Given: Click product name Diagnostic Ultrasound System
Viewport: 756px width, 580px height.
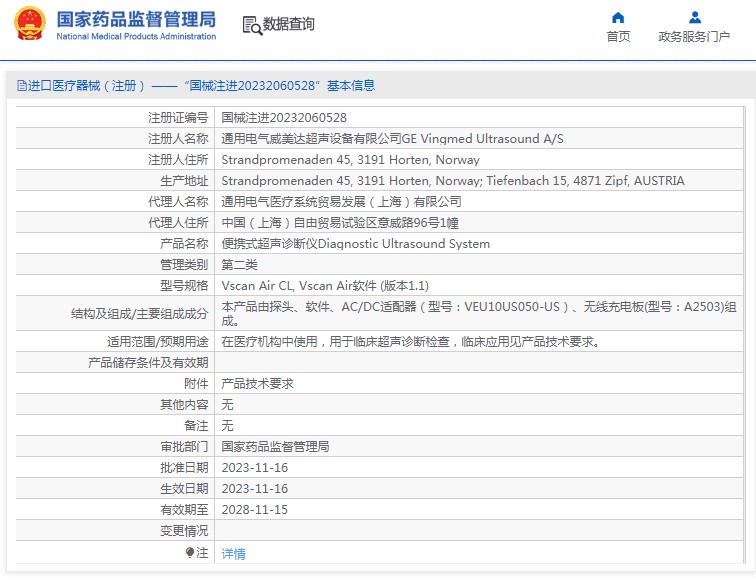Looking at the screenshot, I should pos(355,244).
